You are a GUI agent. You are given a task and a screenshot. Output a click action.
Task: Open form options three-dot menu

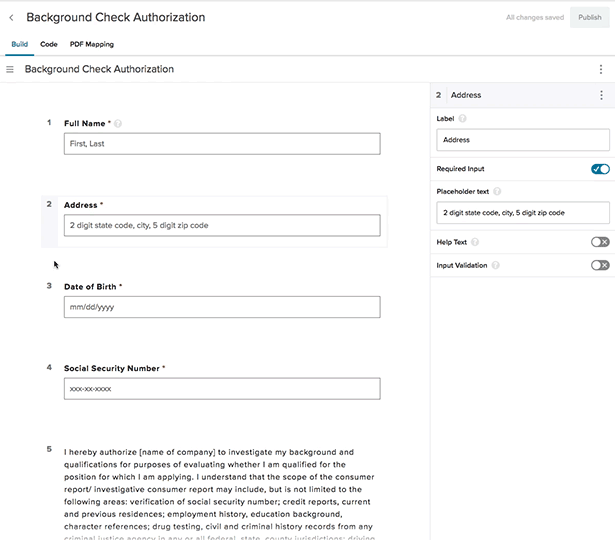[601, 69]
